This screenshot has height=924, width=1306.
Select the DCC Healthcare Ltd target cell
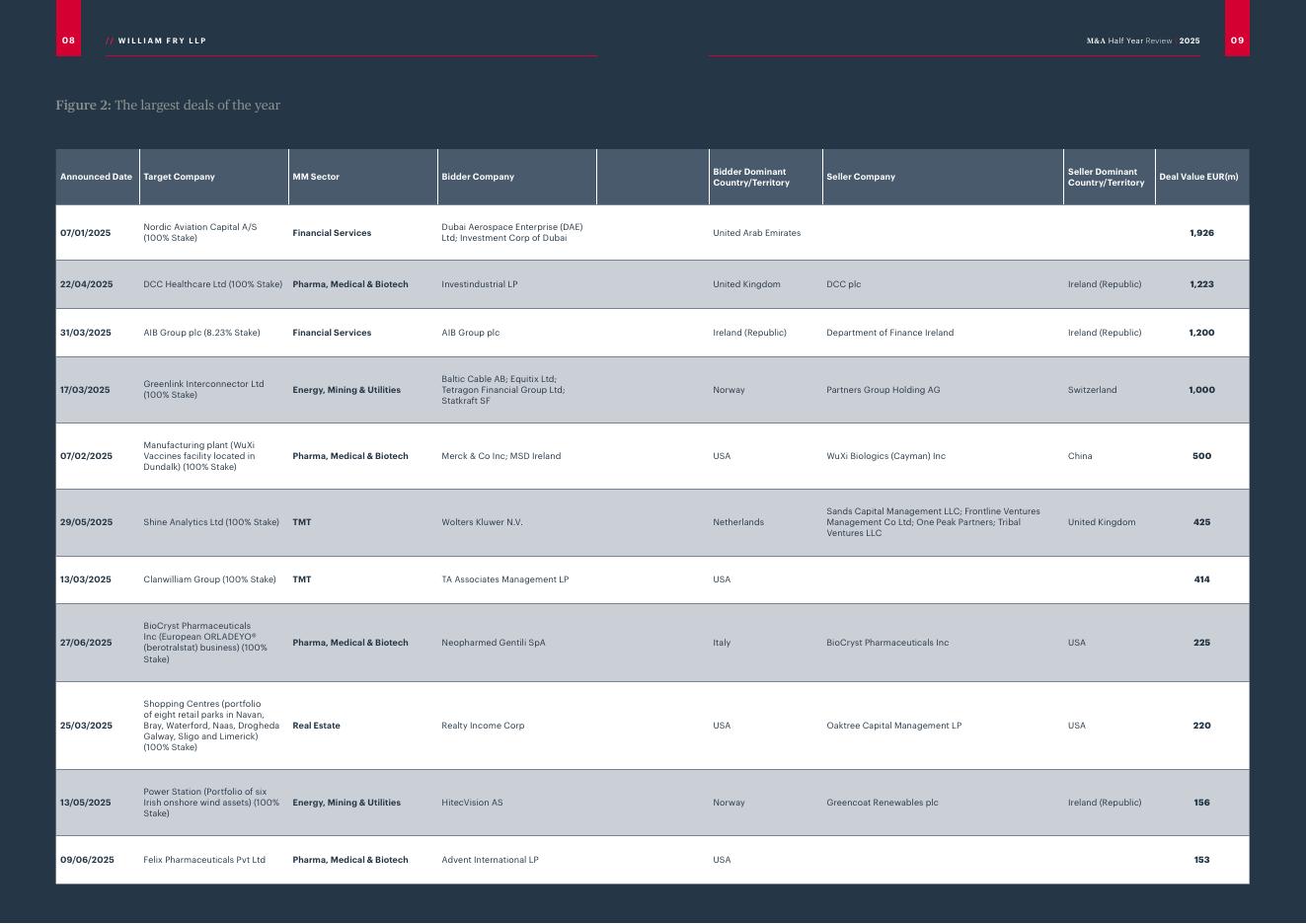[212, 284]
